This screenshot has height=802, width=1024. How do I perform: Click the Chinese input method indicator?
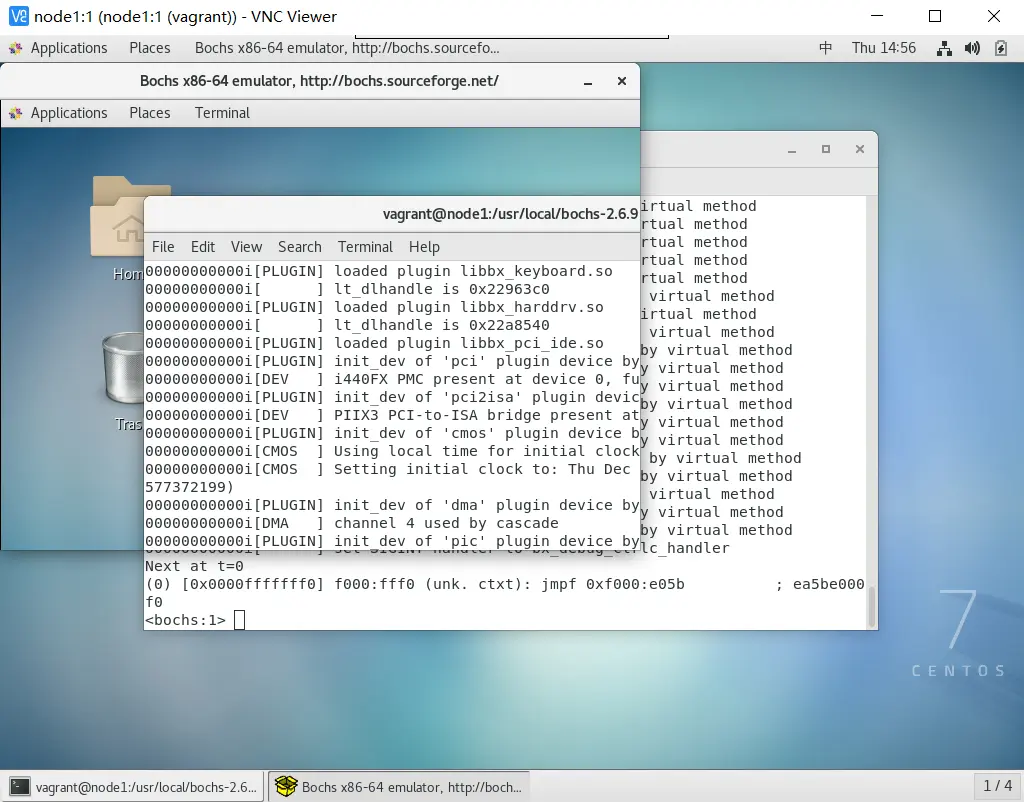pyautogui.click(x=825, y=48)
